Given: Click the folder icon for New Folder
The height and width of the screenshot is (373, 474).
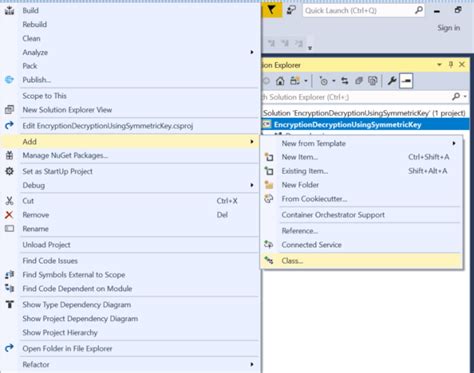Looking at the screenshot, I should tap(269, 185).
